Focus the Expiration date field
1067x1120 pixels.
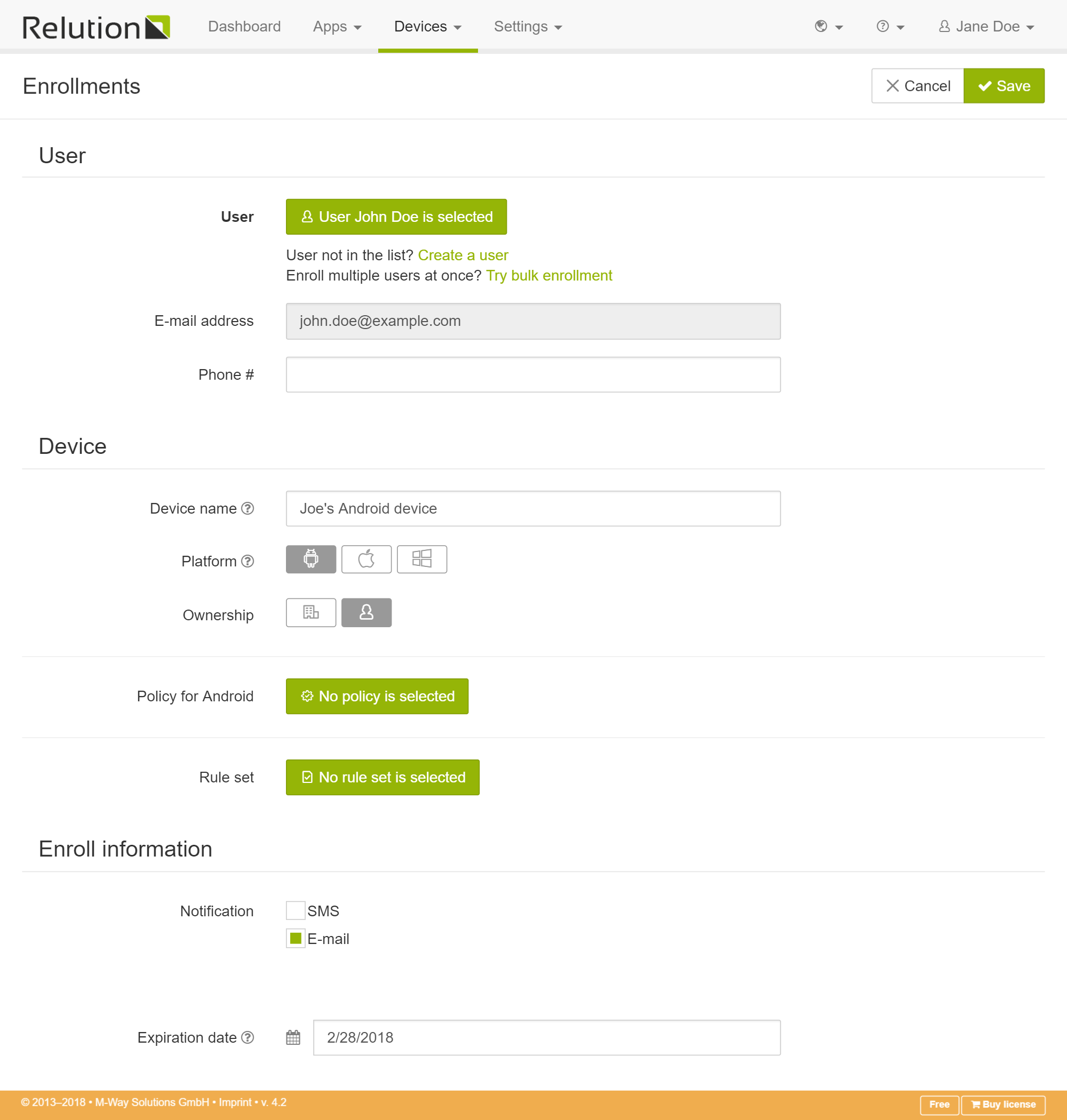click(547, 1037)
